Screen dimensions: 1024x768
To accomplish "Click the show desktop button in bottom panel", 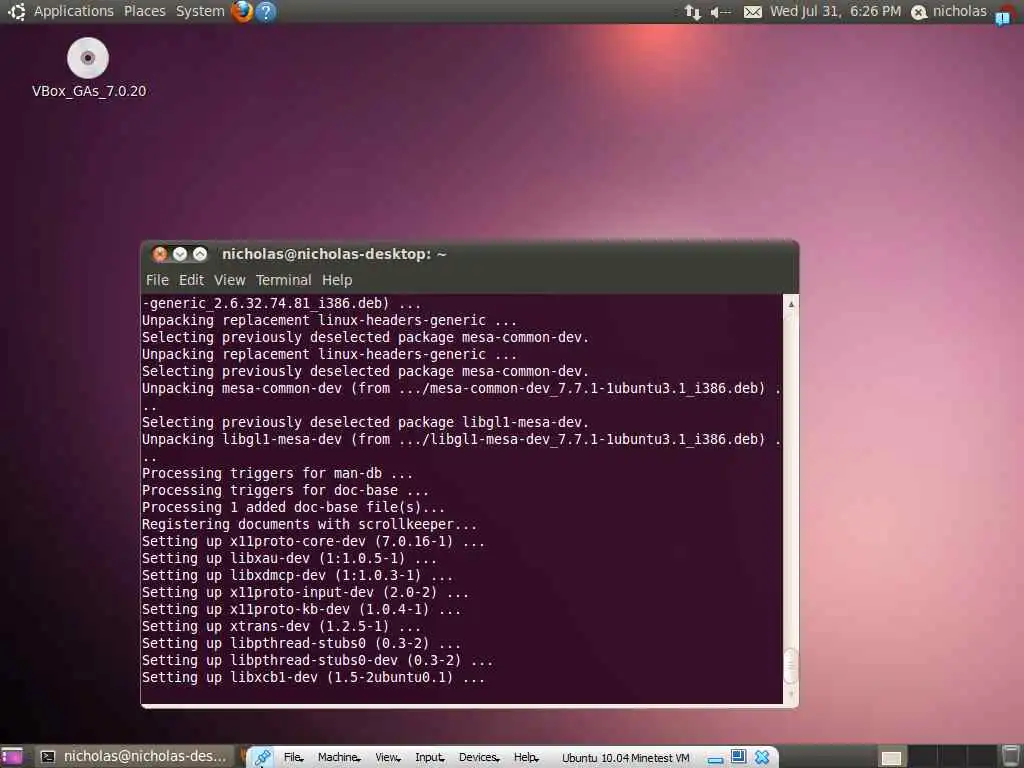I will [11, 757].
